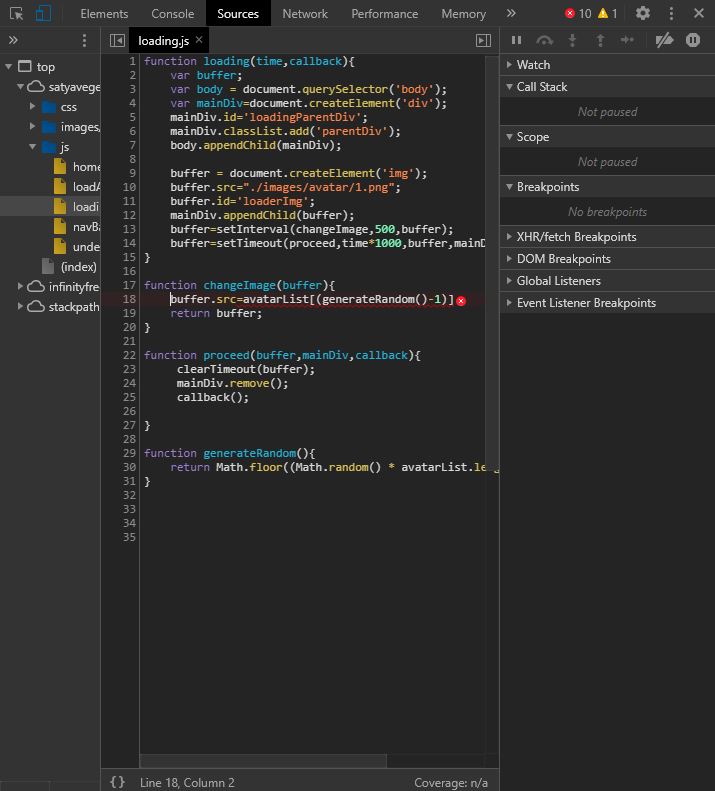This screenshot has height=791, width=715.
Task: Toggle pause on exceptions
Action: pyautogui.click(x=693, y=40)
